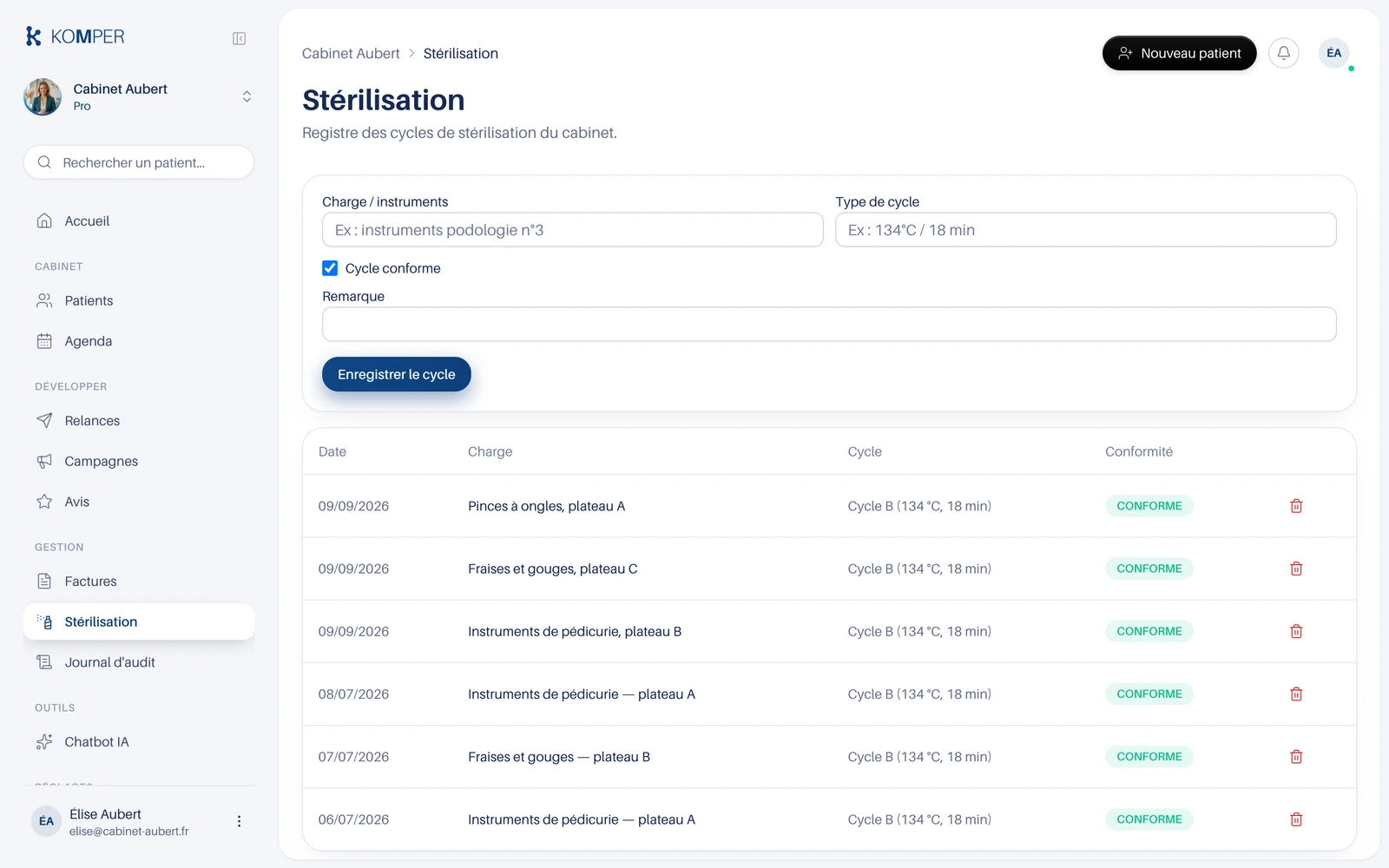Expand the Cabinet Aubert workspace switcher
The height and width of the screenshot is (868, 1389).
click(247, 96)
